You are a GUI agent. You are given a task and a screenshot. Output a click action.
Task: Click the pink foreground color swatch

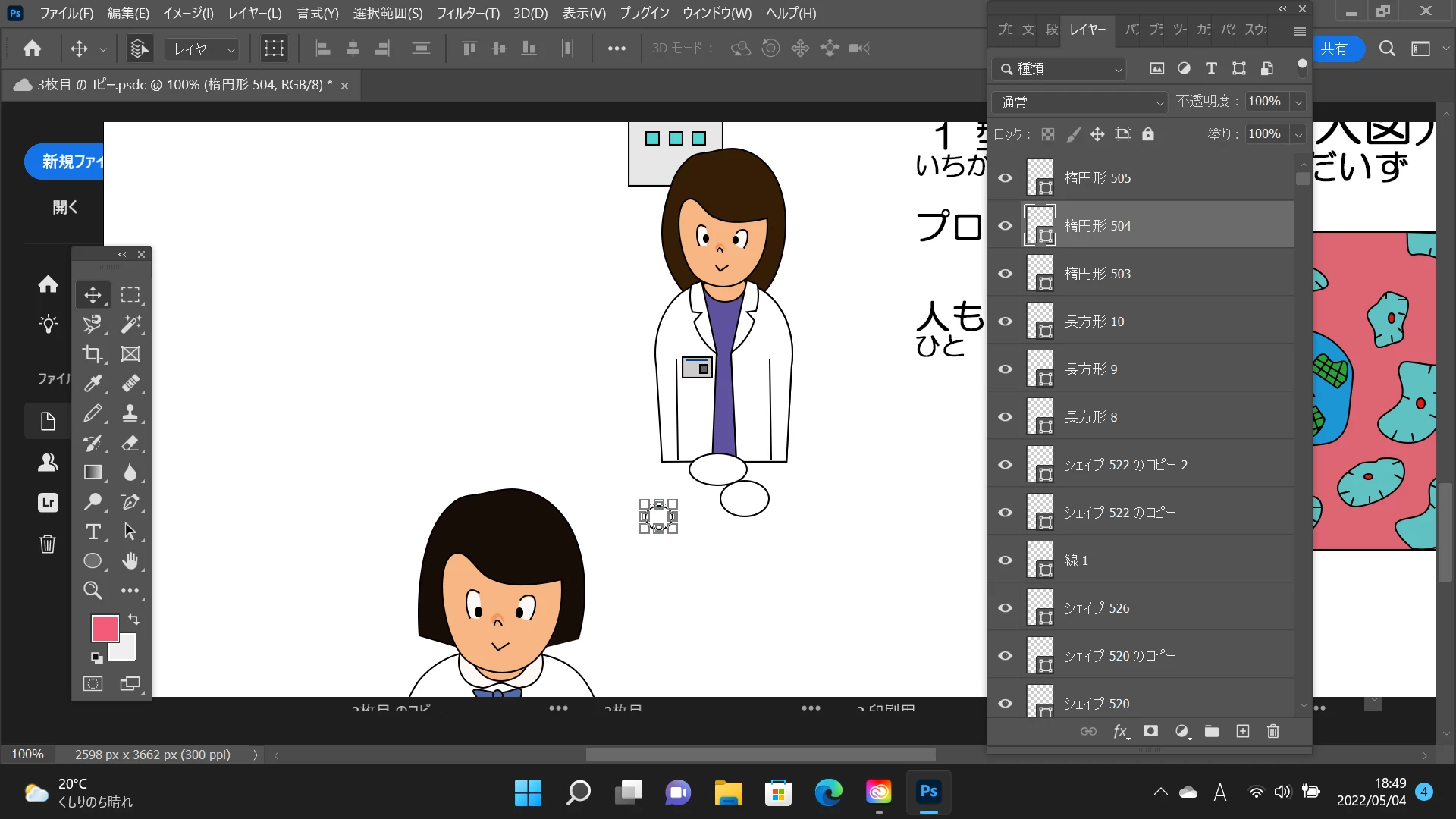[x=105, y=628]
